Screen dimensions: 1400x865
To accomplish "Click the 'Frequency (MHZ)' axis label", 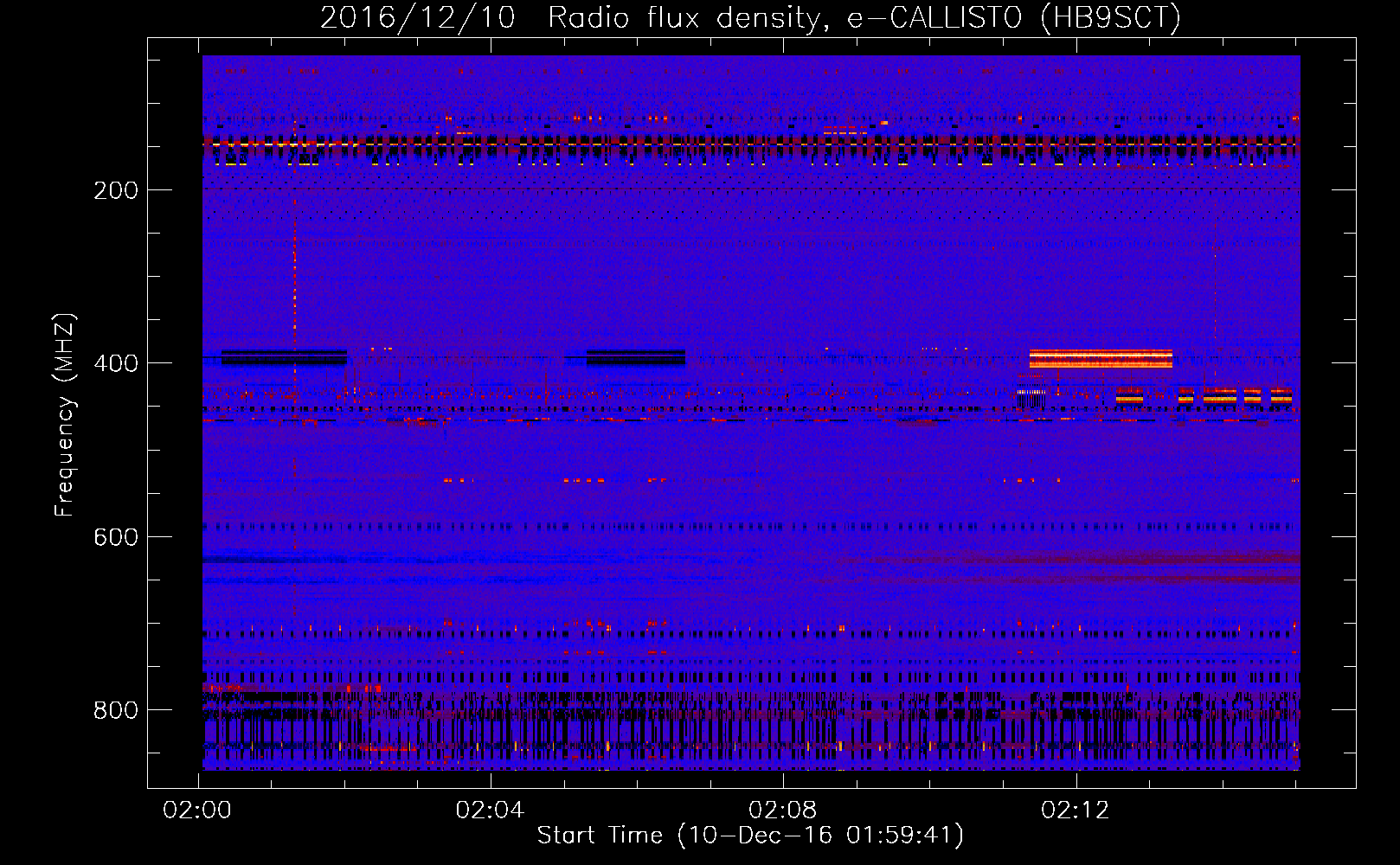I will click(65, 414).
